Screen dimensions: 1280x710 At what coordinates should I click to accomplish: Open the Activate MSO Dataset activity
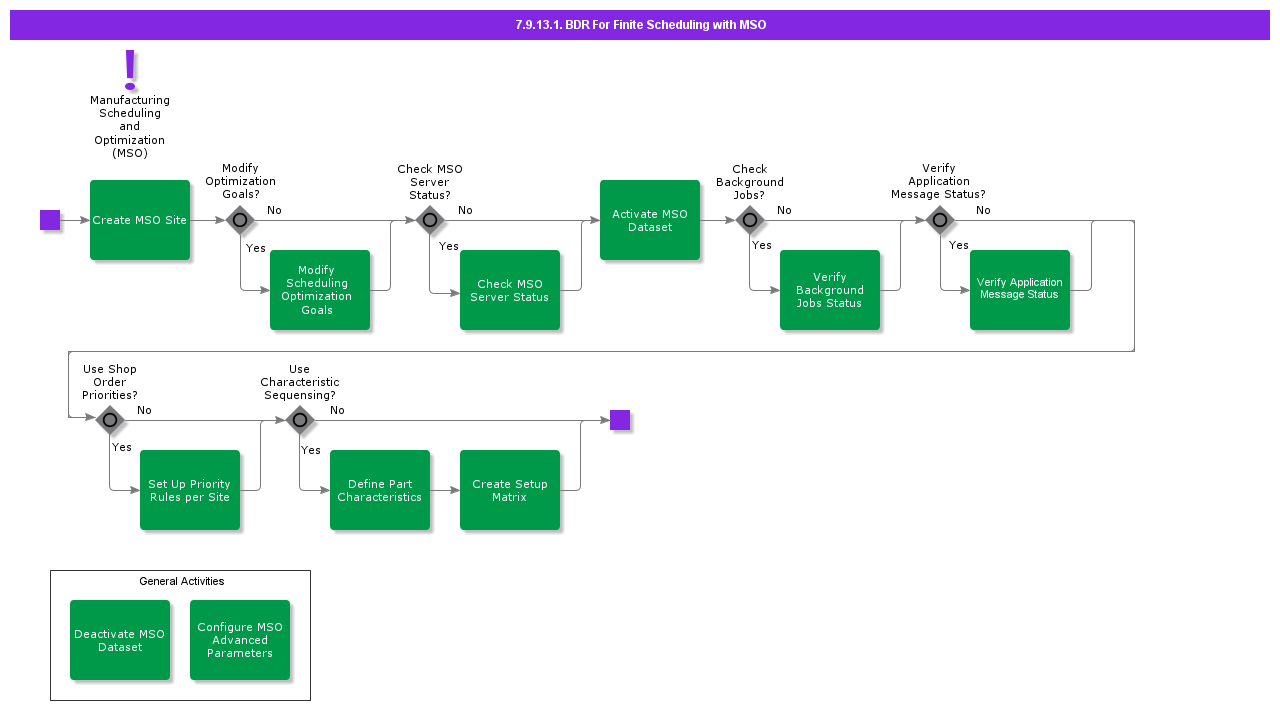coord(650,220)
